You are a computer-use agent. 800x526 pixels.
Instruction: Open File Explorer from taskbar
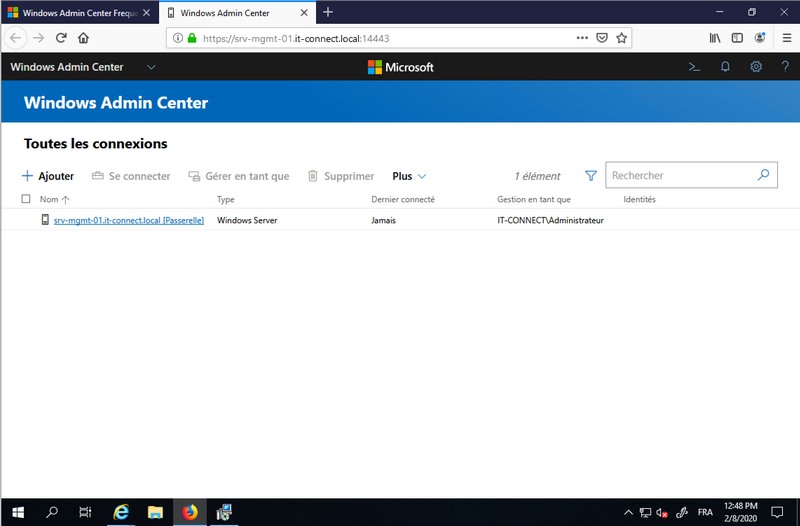[155, 512]
